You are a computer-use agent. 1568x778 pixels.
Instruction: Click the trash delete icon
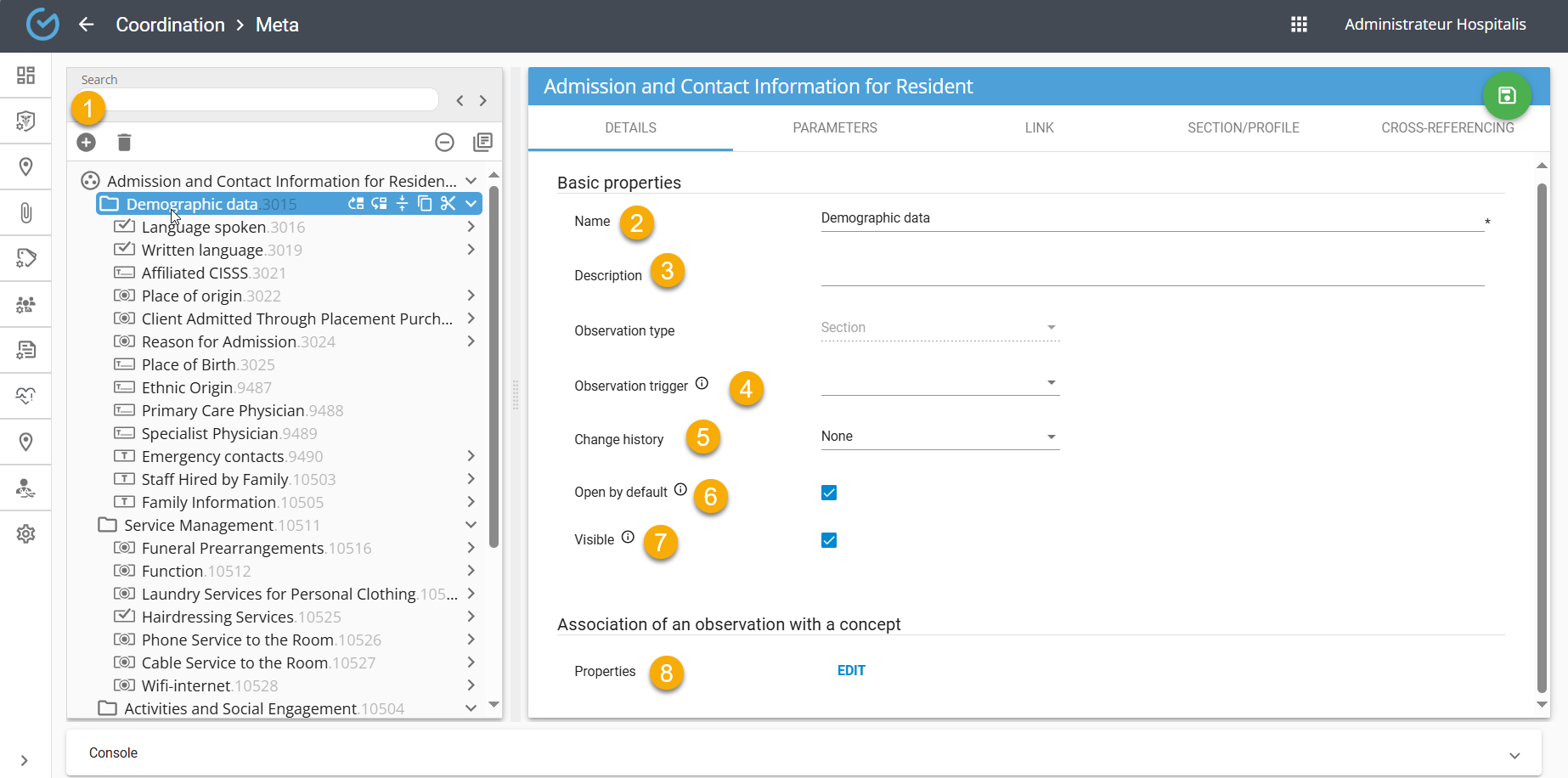[124, 143]
